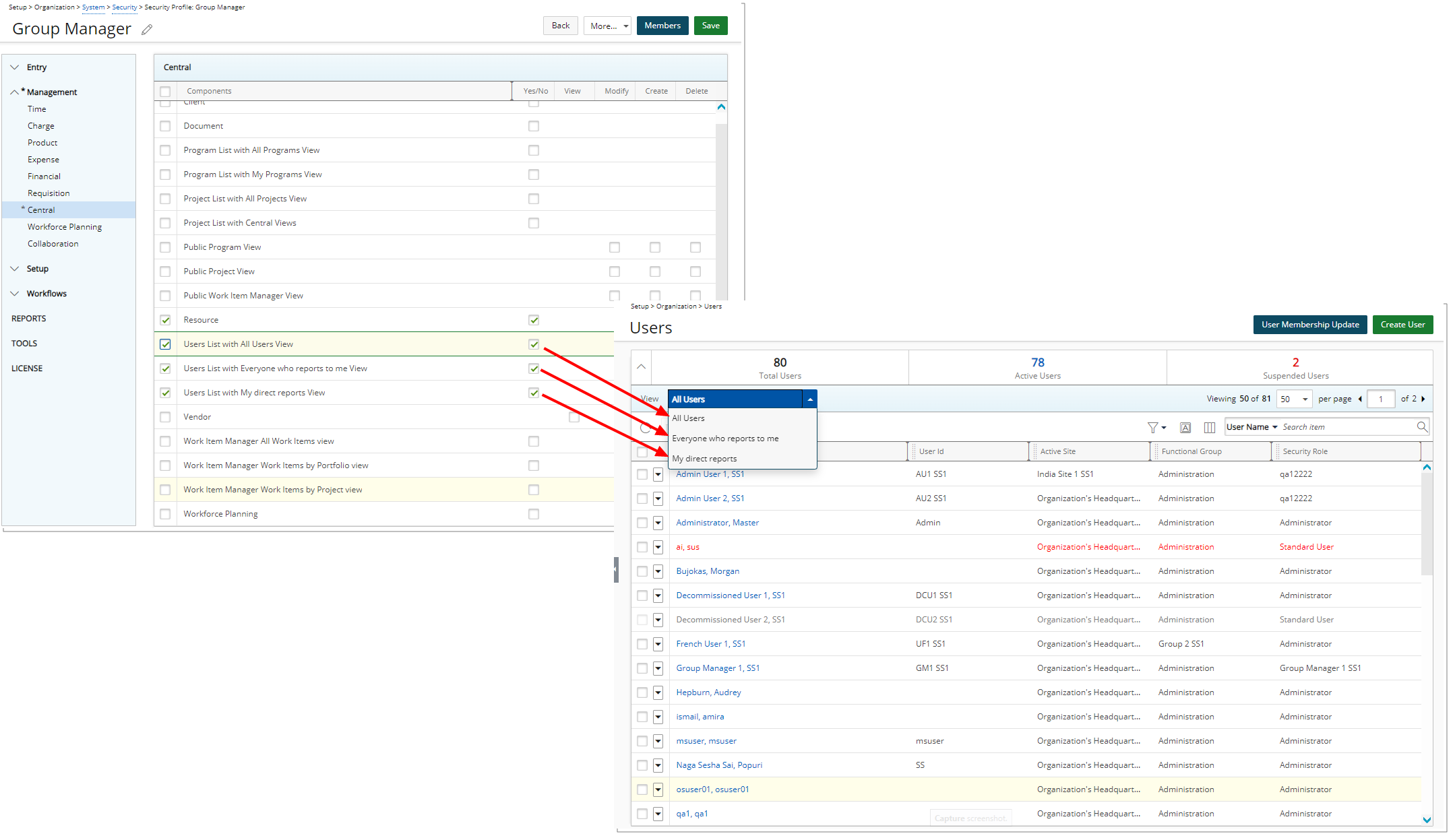1455x840 pixels.
Task: Click the Members button
Action: tap(662, 26)
